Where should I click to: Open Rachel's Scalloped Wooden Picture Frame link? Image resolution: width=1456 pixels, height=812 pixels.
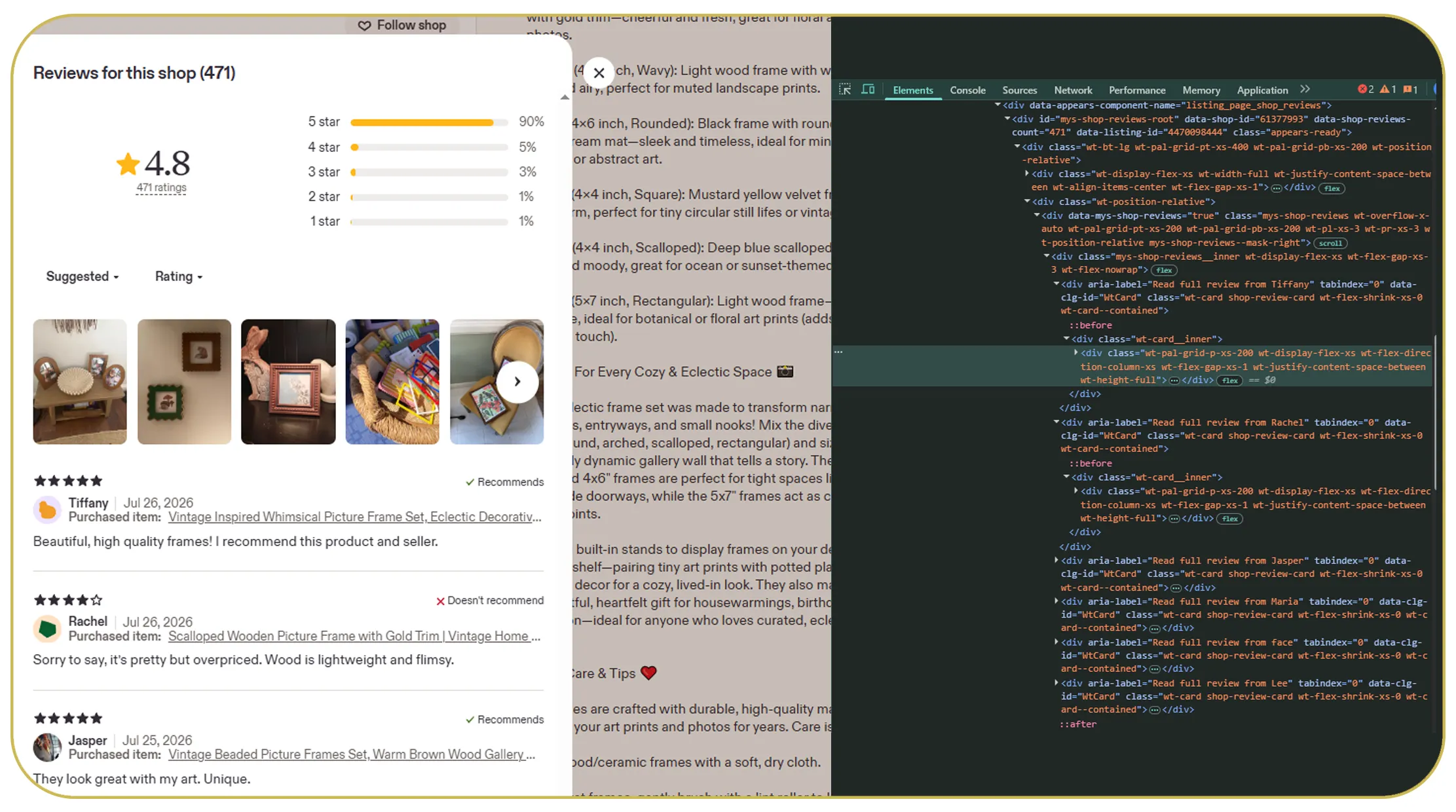point(354,636)
